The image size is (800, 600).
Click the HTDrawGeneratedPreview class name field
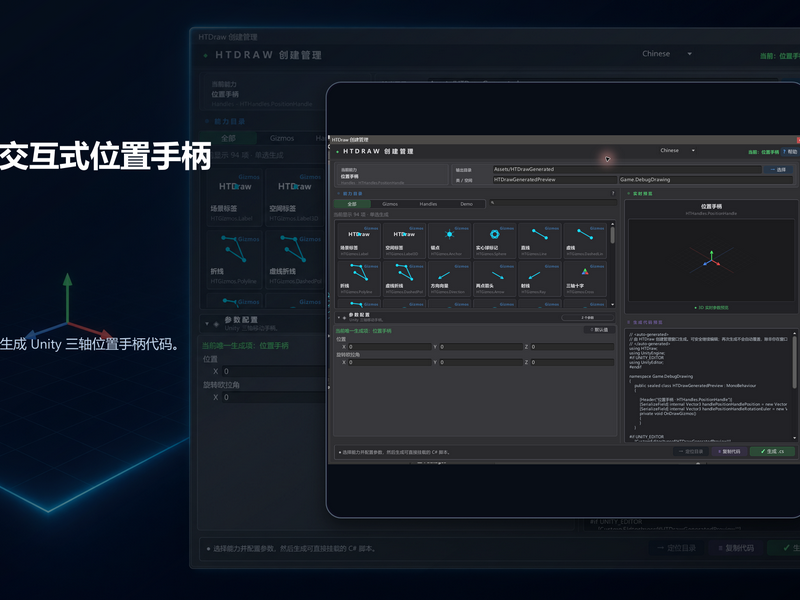click(x=555, y=180)
